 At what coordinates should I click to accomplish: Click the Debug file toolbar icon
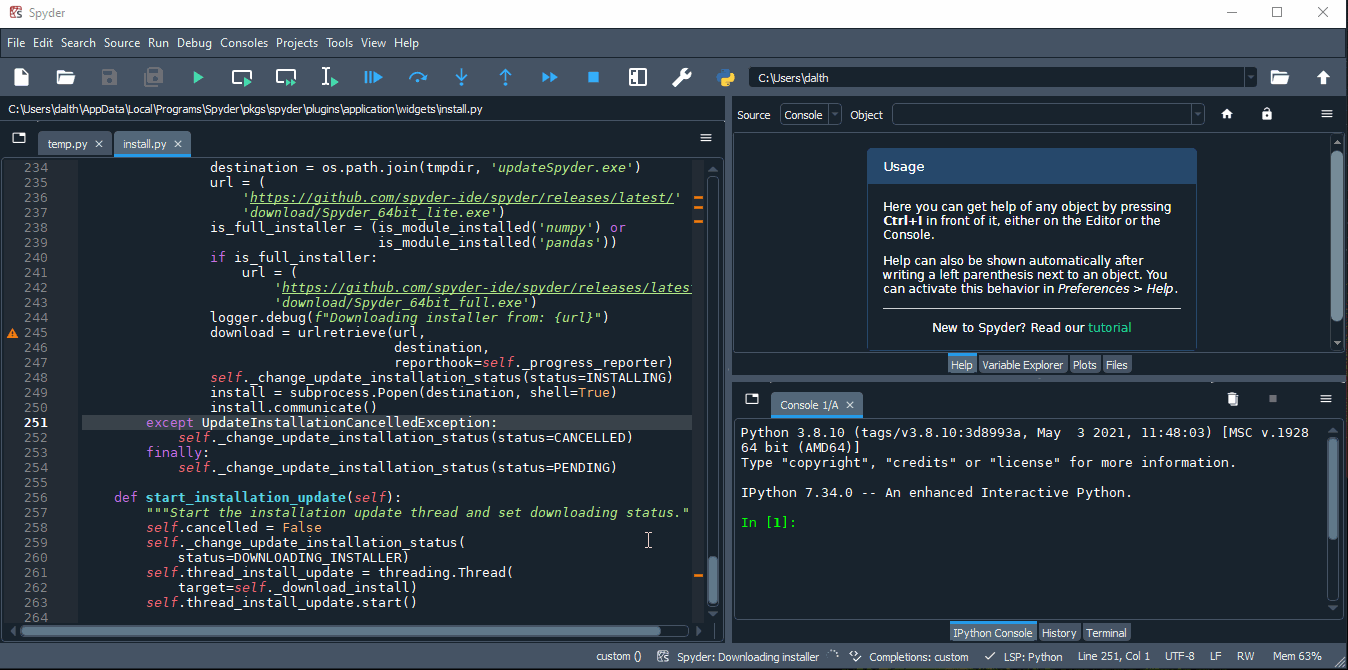373,77
